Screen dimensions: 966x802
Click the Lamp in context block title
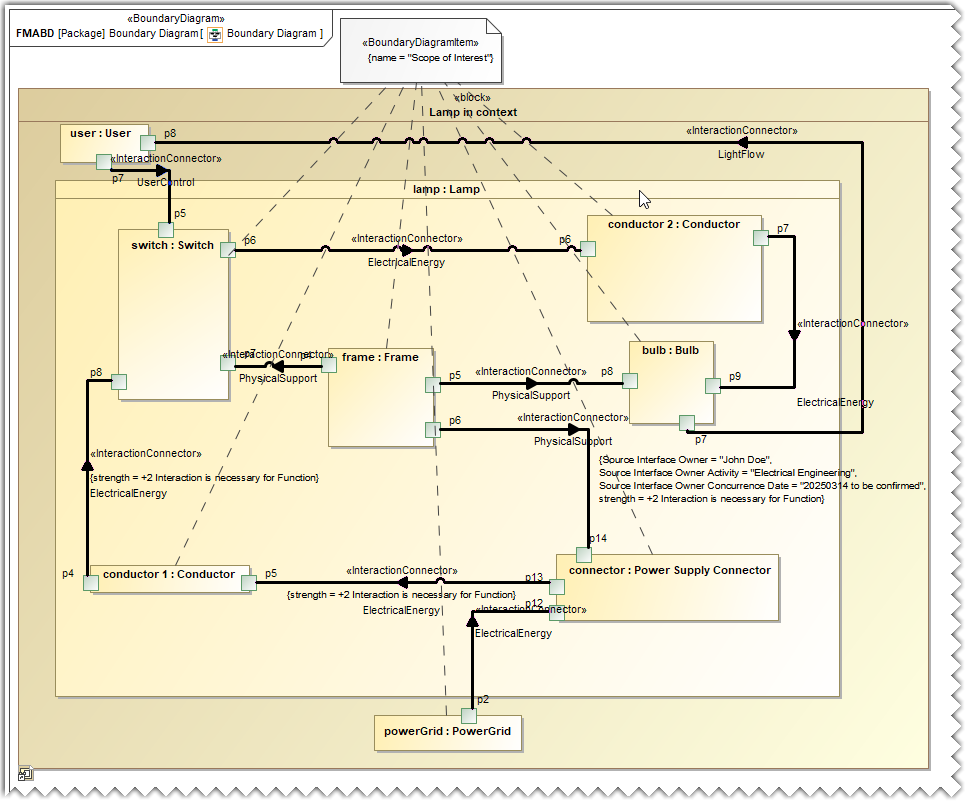click(473, 112)
